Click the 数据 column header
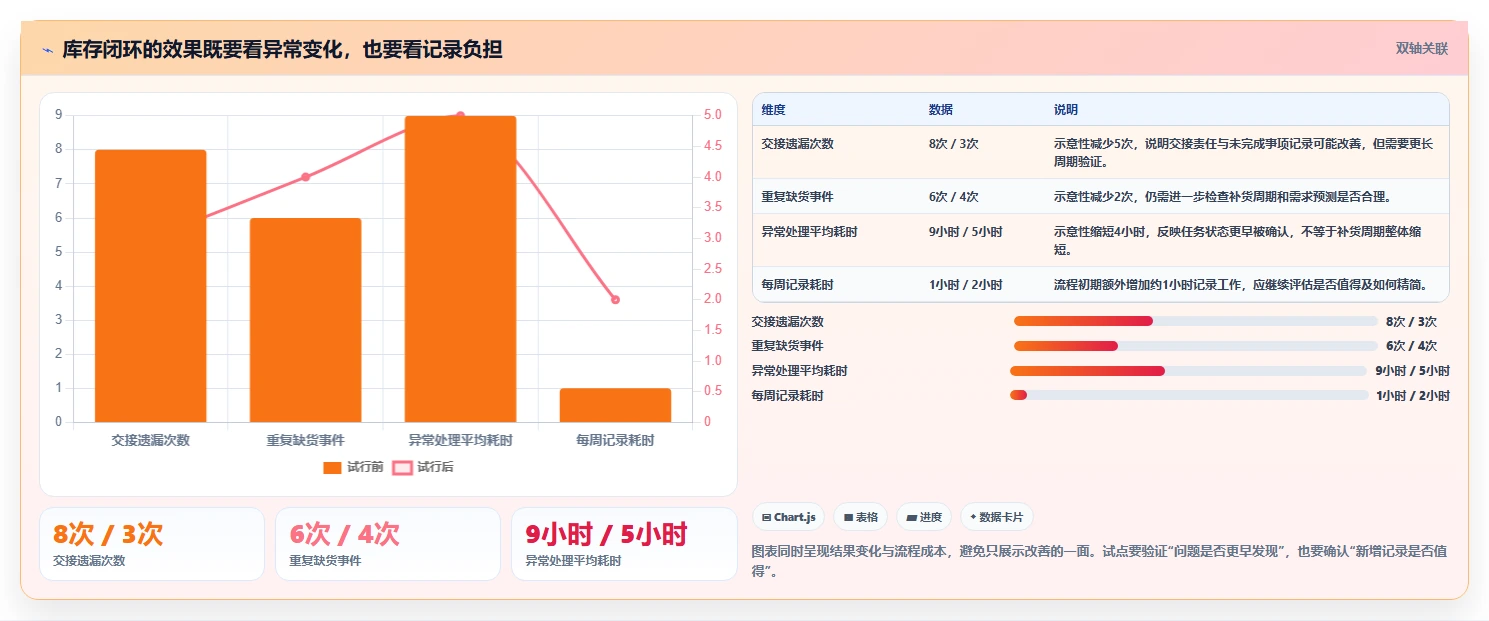1489x621 pixels. [941, 109]
